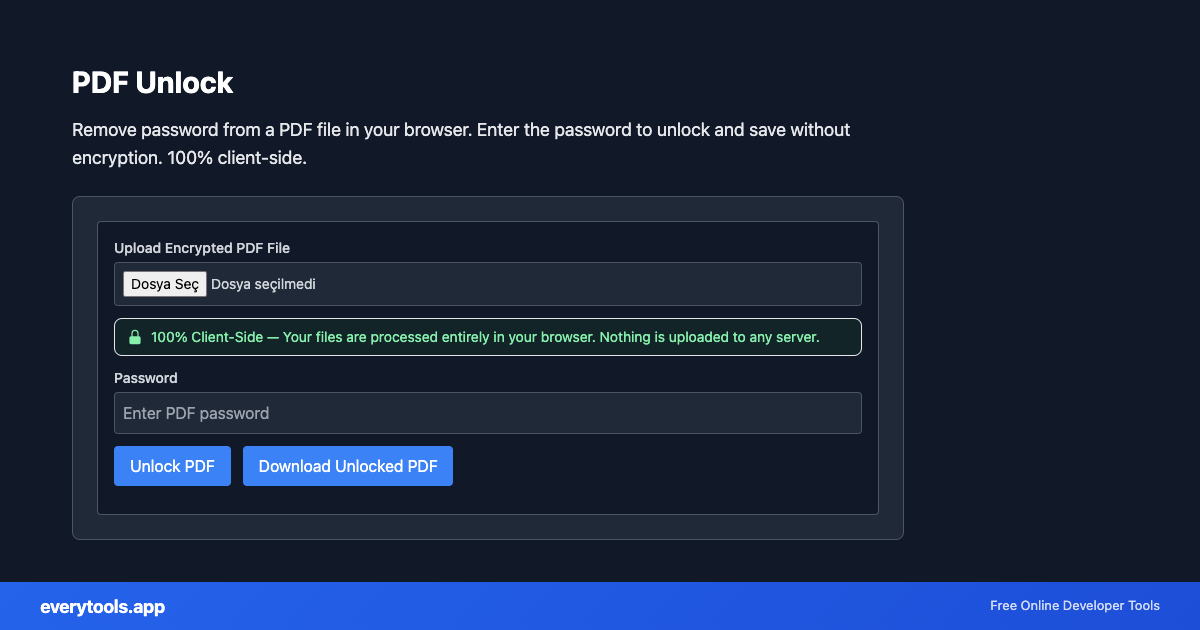Screen dimensions: 1200x630
Task: Select the Dosya Seç file picker button
Action: 164,283
